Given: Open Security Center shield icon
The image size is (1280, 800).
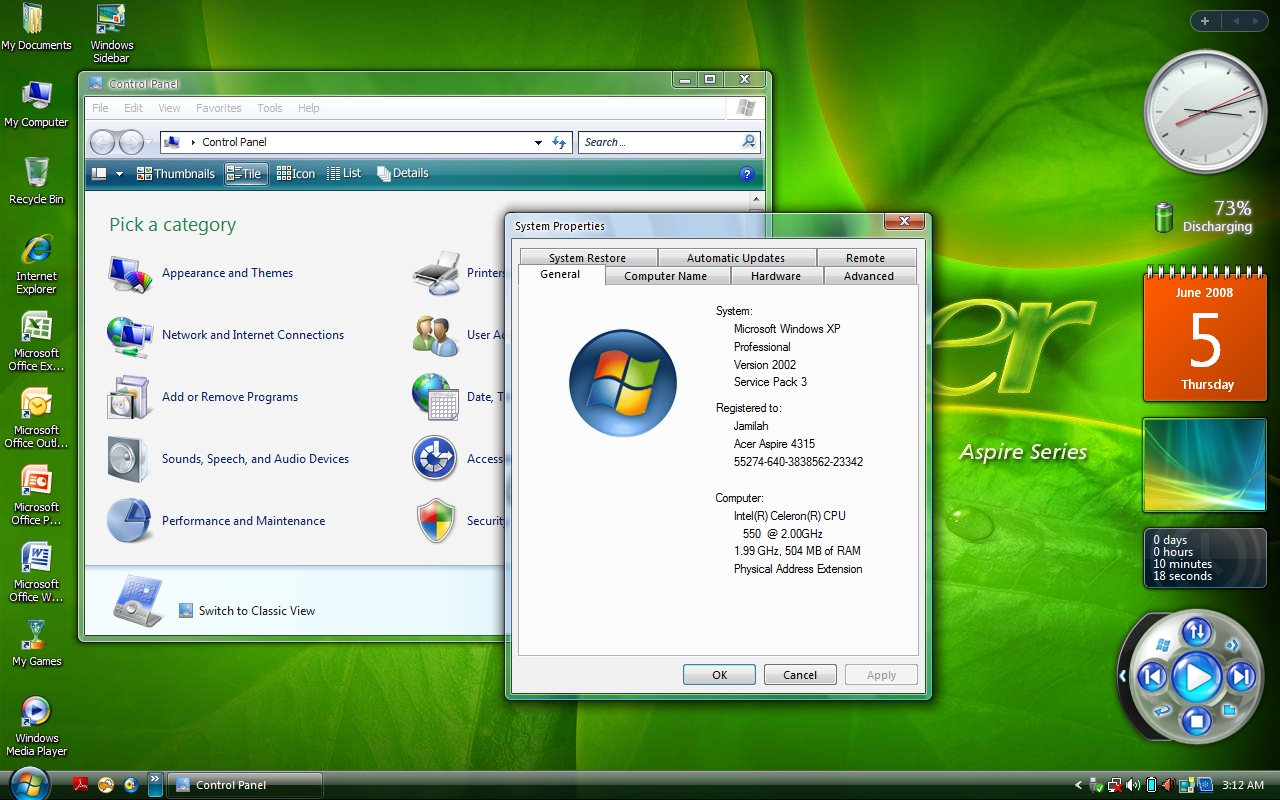Looking at the screenshot, I should tap(436, 522).
